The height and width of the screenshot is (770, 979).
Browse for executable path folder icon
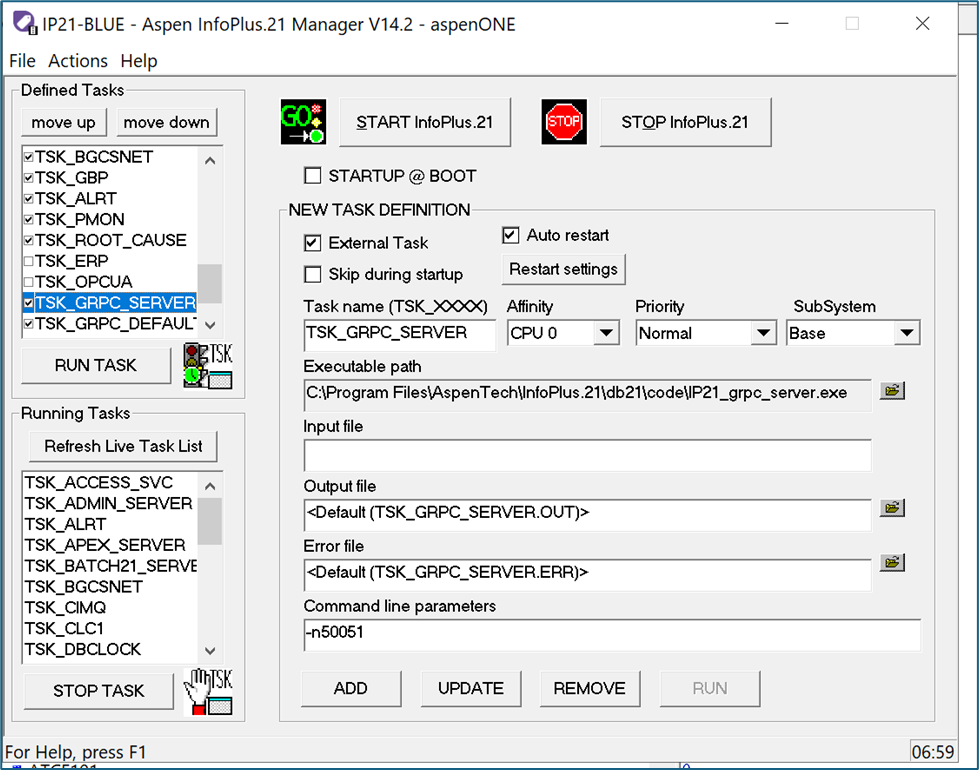[892, 391]
